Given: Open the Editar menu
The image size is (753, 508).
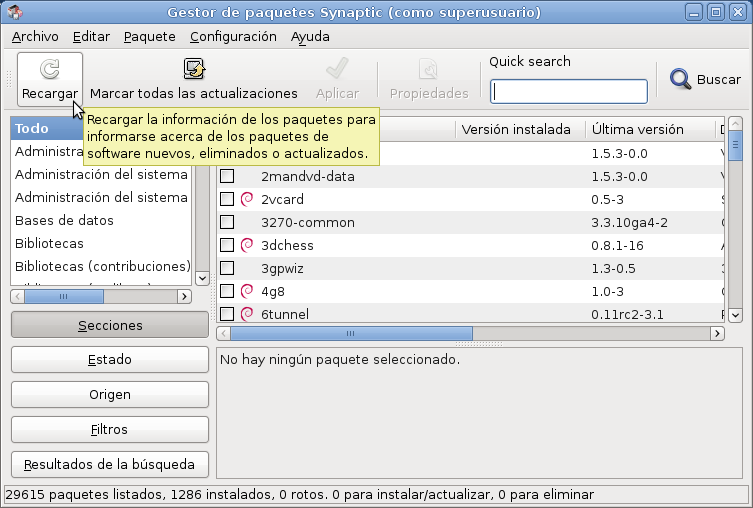Looking at the screenshot, I should (91, 36).
